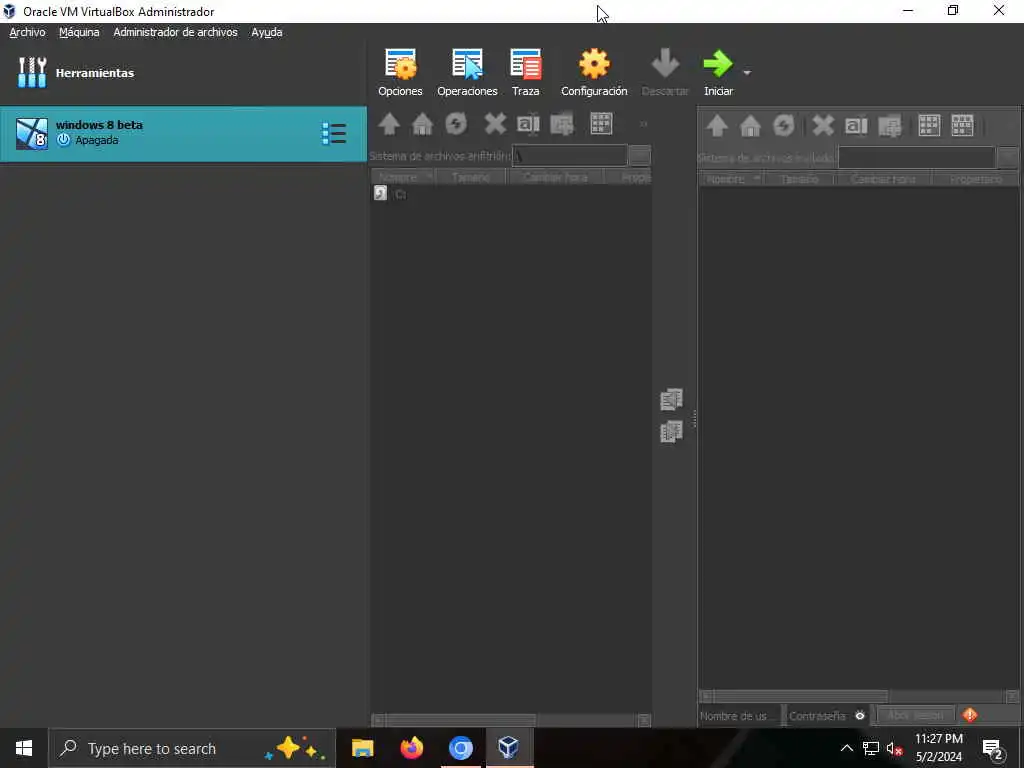Sort guest files by Propietario column
The width and height of the screenshot is (1024, 768).
976,179
